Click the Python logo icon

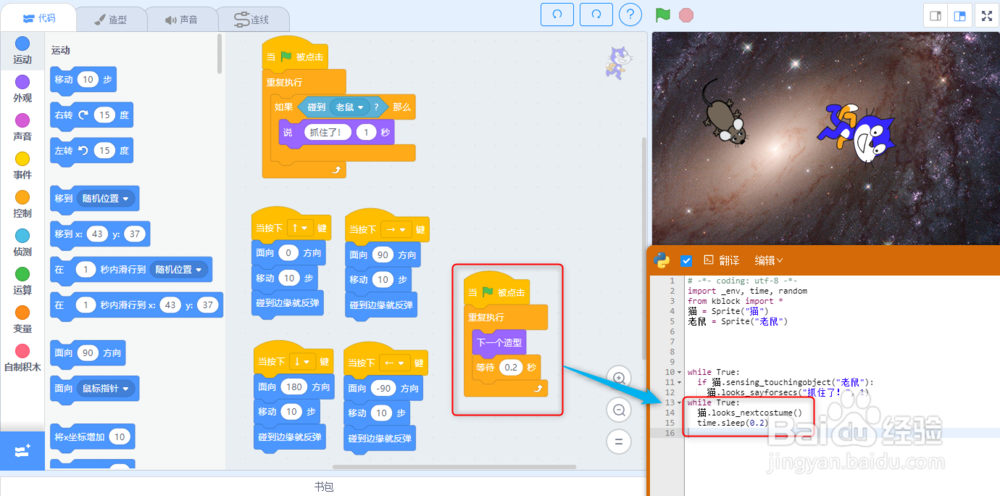tap(662, 260)
